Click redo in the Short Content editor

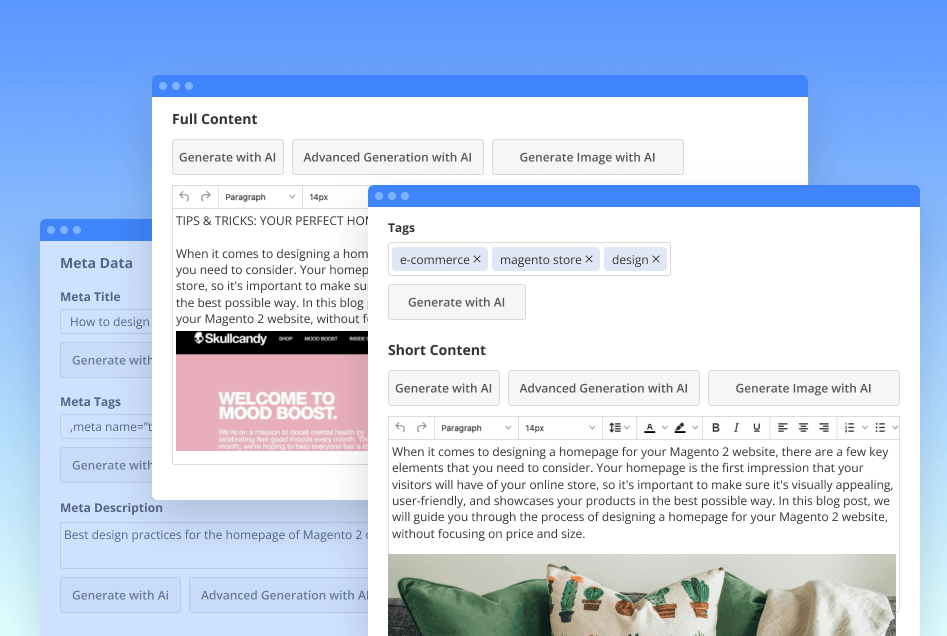coord(421,428)
